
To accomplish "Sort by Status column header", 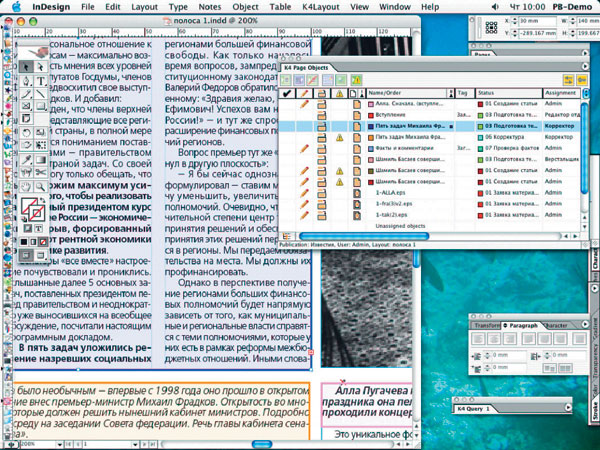I will coord(509,93).
